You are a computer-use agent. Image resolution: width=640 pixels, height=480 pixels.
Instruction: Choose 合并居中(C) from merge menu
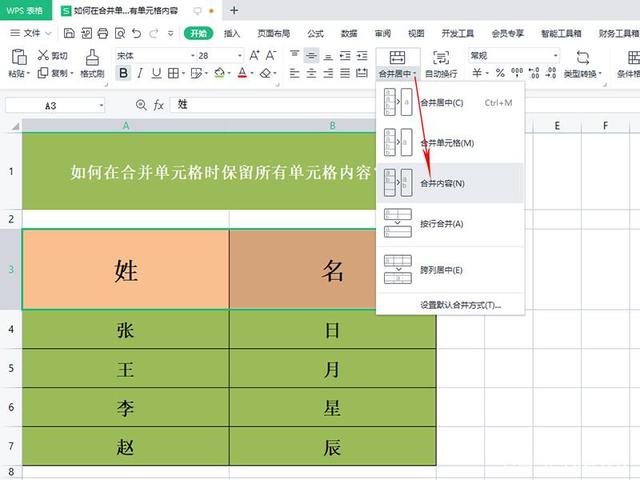tap(450, 102)
